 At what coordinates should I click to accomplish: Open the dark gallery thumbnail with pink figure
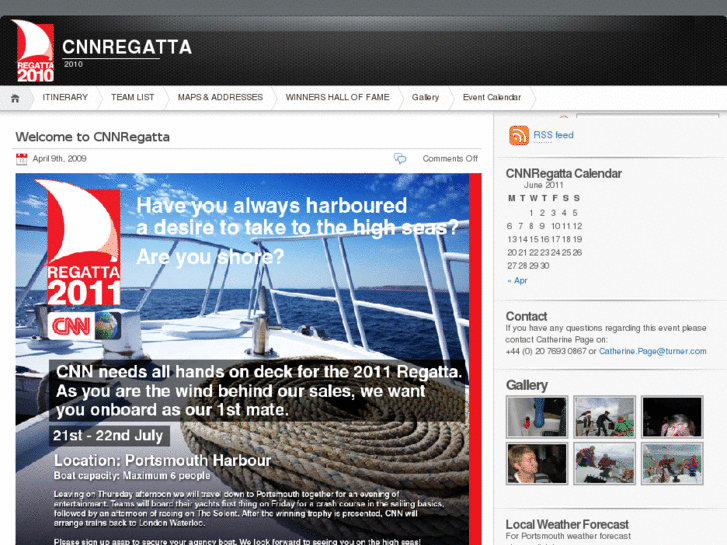[672, 417]
